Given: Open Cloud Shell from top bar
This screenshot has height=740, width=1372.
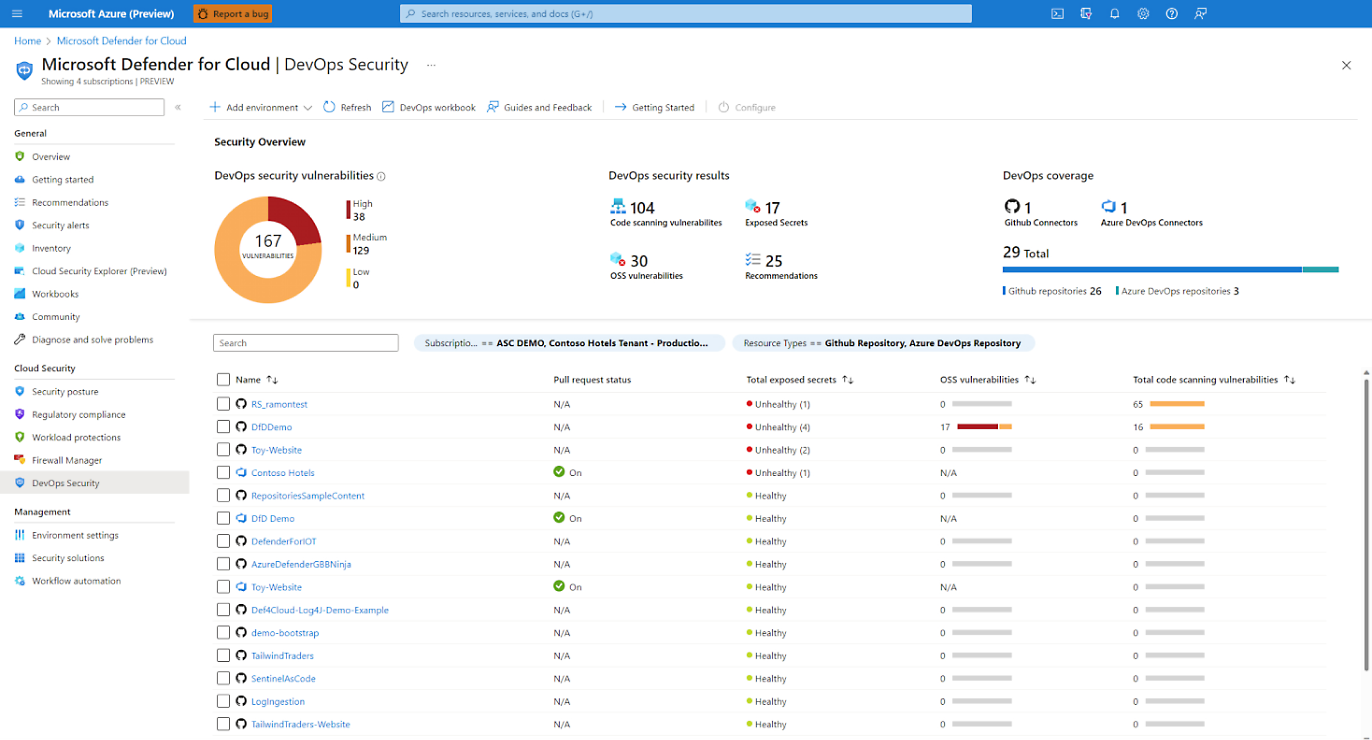Looking at the screenshot, I should (1057, 14).
